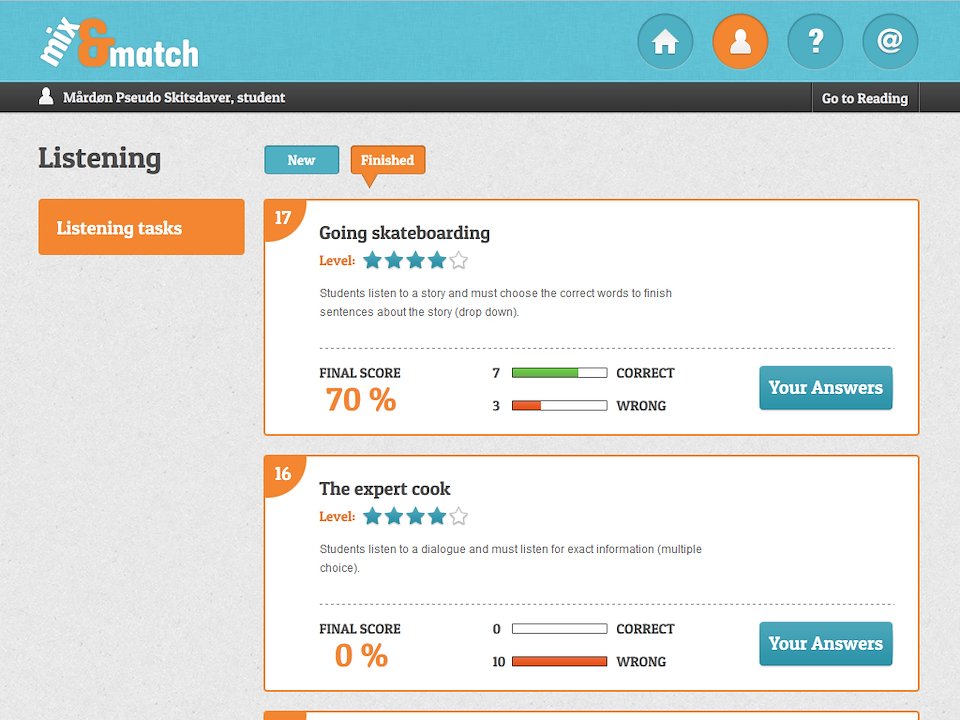The height and width of the screenshot is (720, 960).
Task: Click the full red wrong bar for expert cook
Action: (x=560, y=661)
